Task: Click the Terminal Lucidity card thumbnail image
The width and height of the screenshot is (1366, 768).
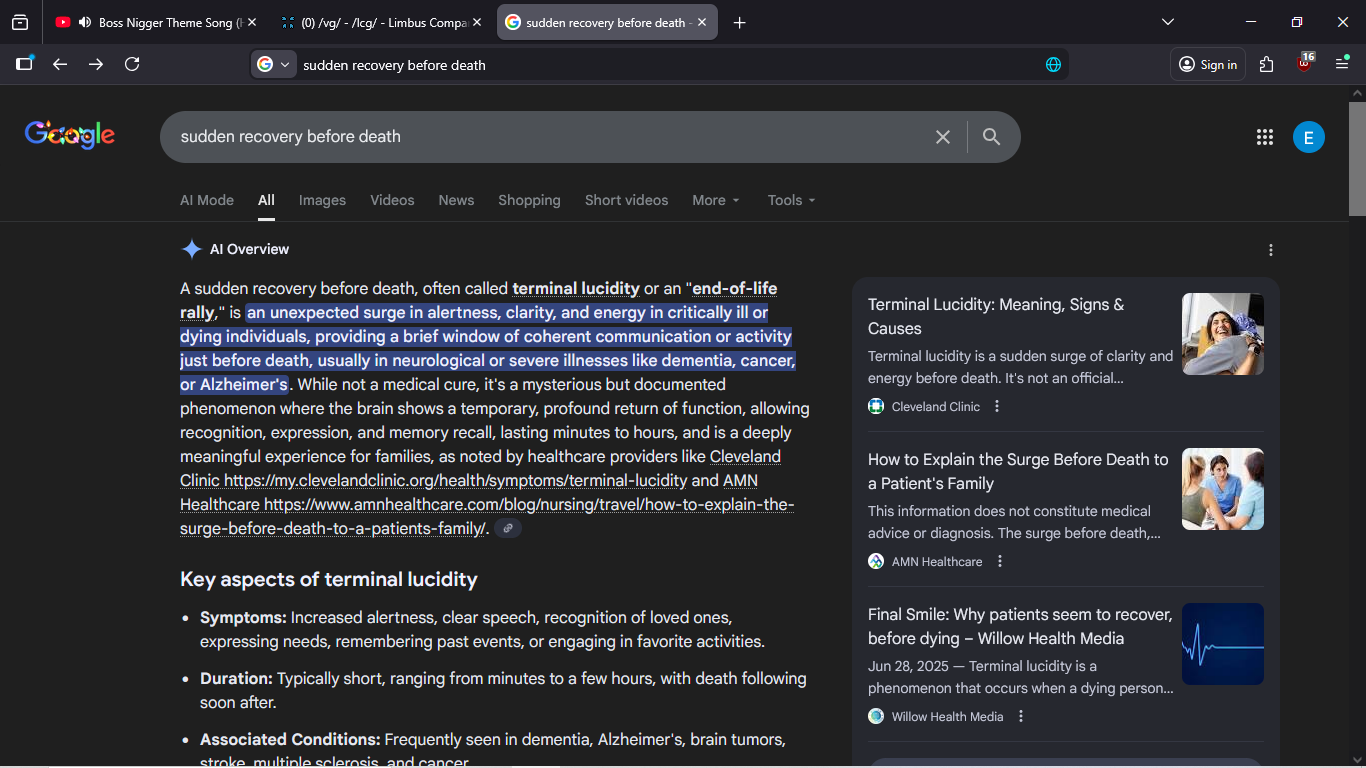Action: pyautogui.click(x=1223, y=334)
